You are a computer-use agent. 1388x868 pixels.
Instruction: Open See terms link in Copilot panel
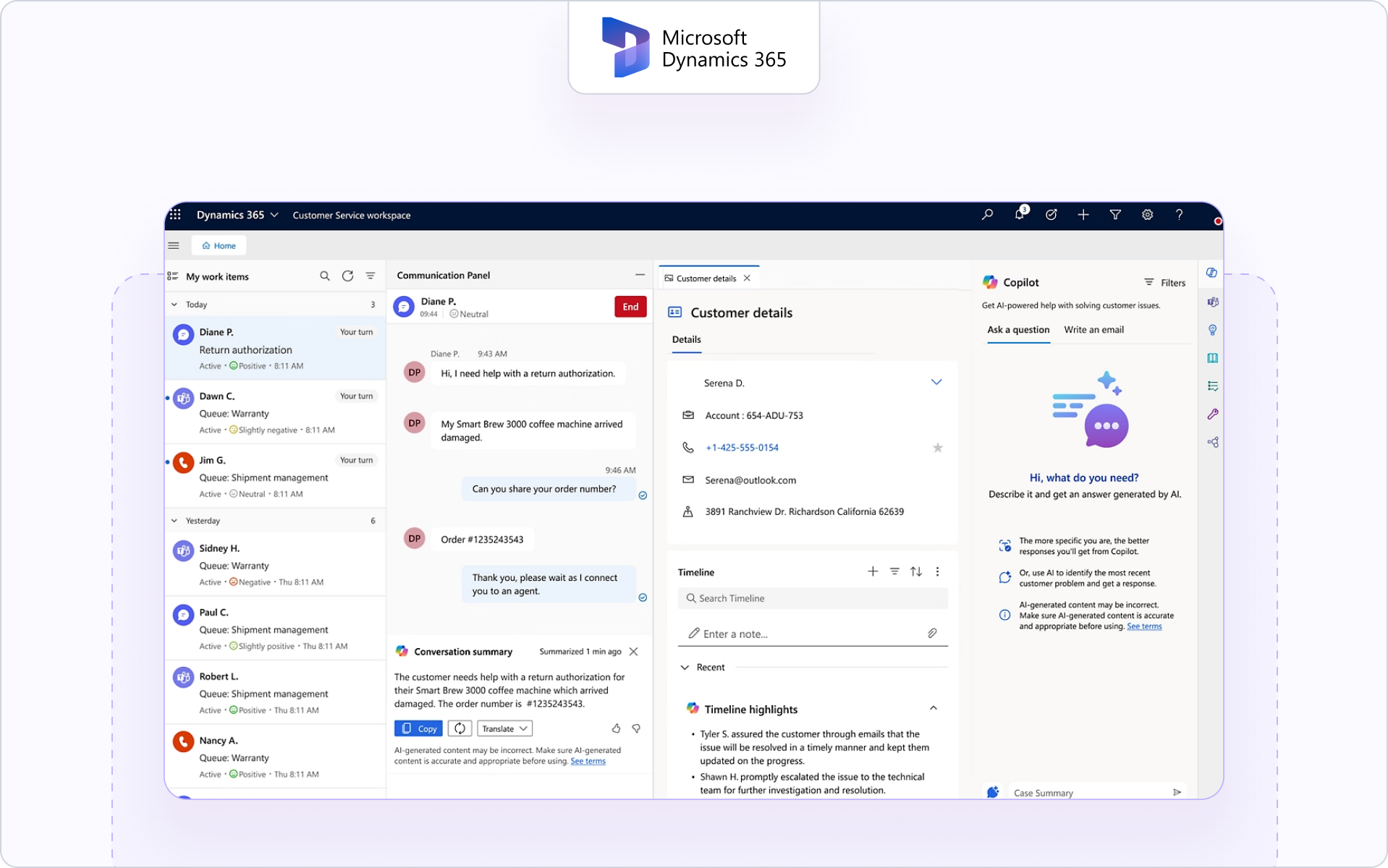tap(1144, 626)
